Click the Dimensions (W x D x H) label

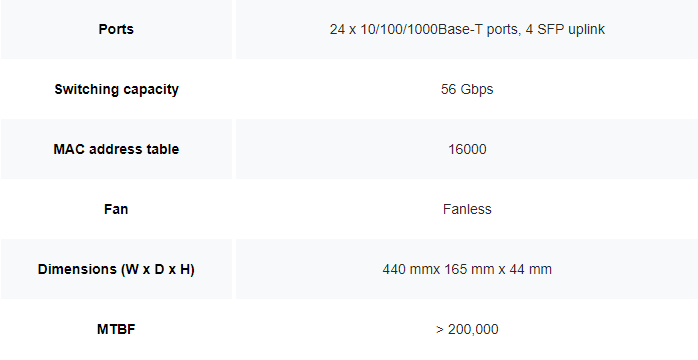[x=116, y=269]
